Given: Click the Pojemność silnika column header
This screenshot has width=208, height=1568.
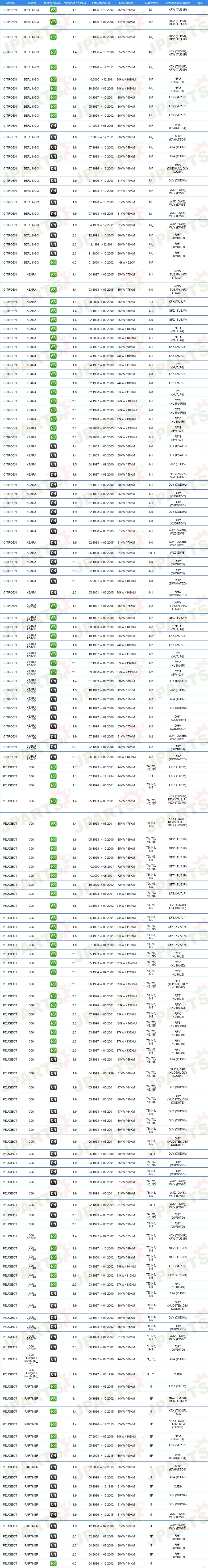Looking at the screenshot, I should 74,2.
